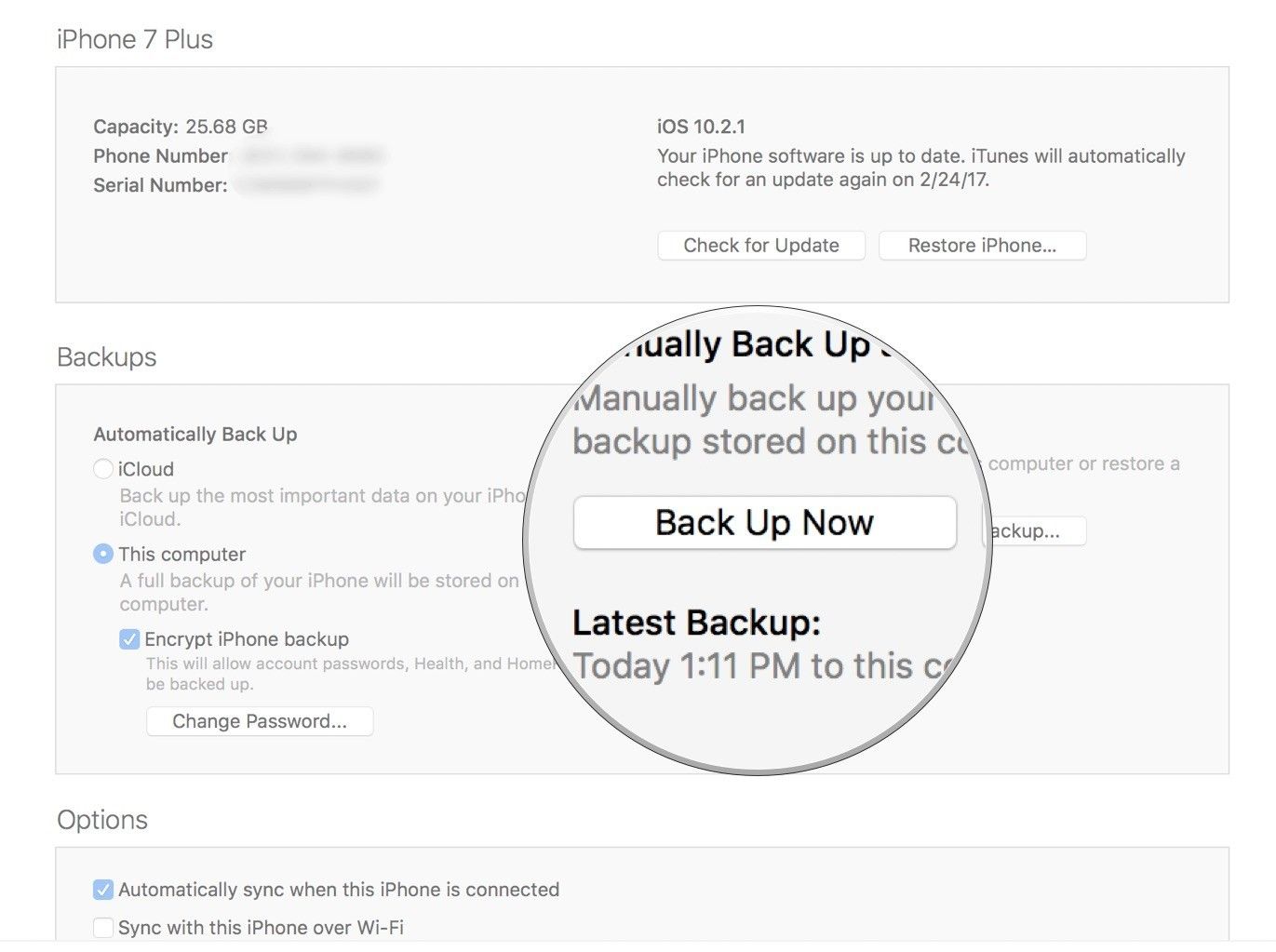1276x952 pixels.
Task: Click the Phone Number label
Action: click(160, 155)
